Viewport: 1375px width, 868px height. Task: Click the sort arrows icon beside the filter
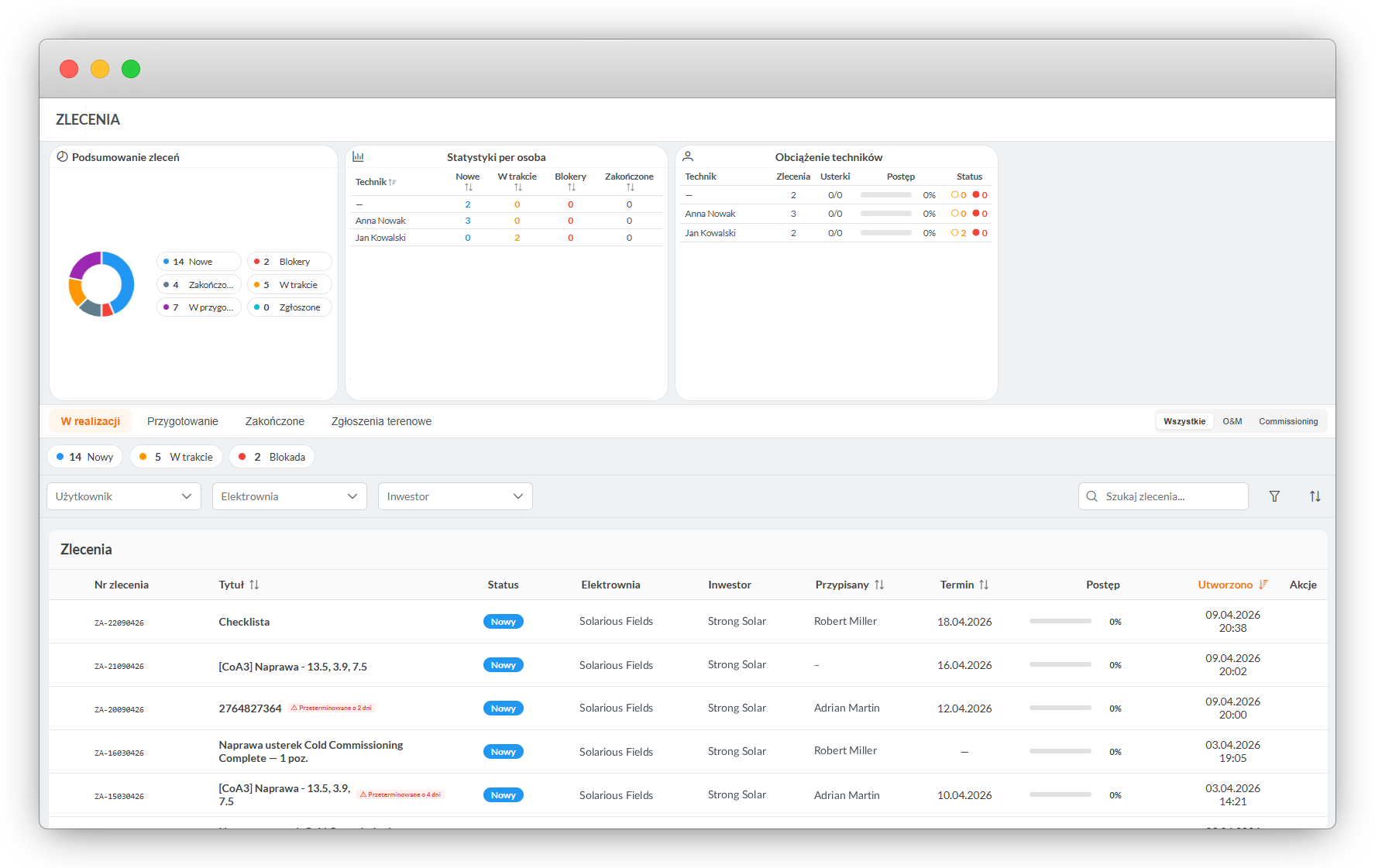pos(1315,496)
